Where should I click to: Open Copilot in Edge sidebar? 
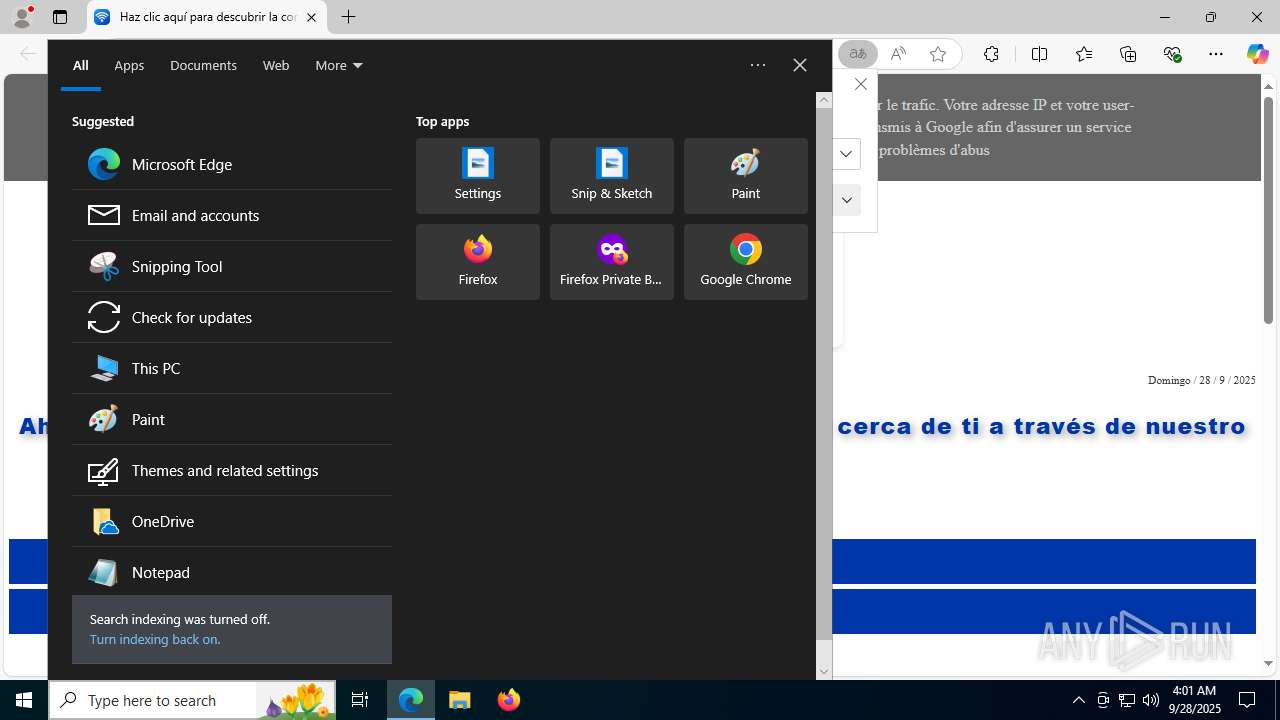point(1257,54)
